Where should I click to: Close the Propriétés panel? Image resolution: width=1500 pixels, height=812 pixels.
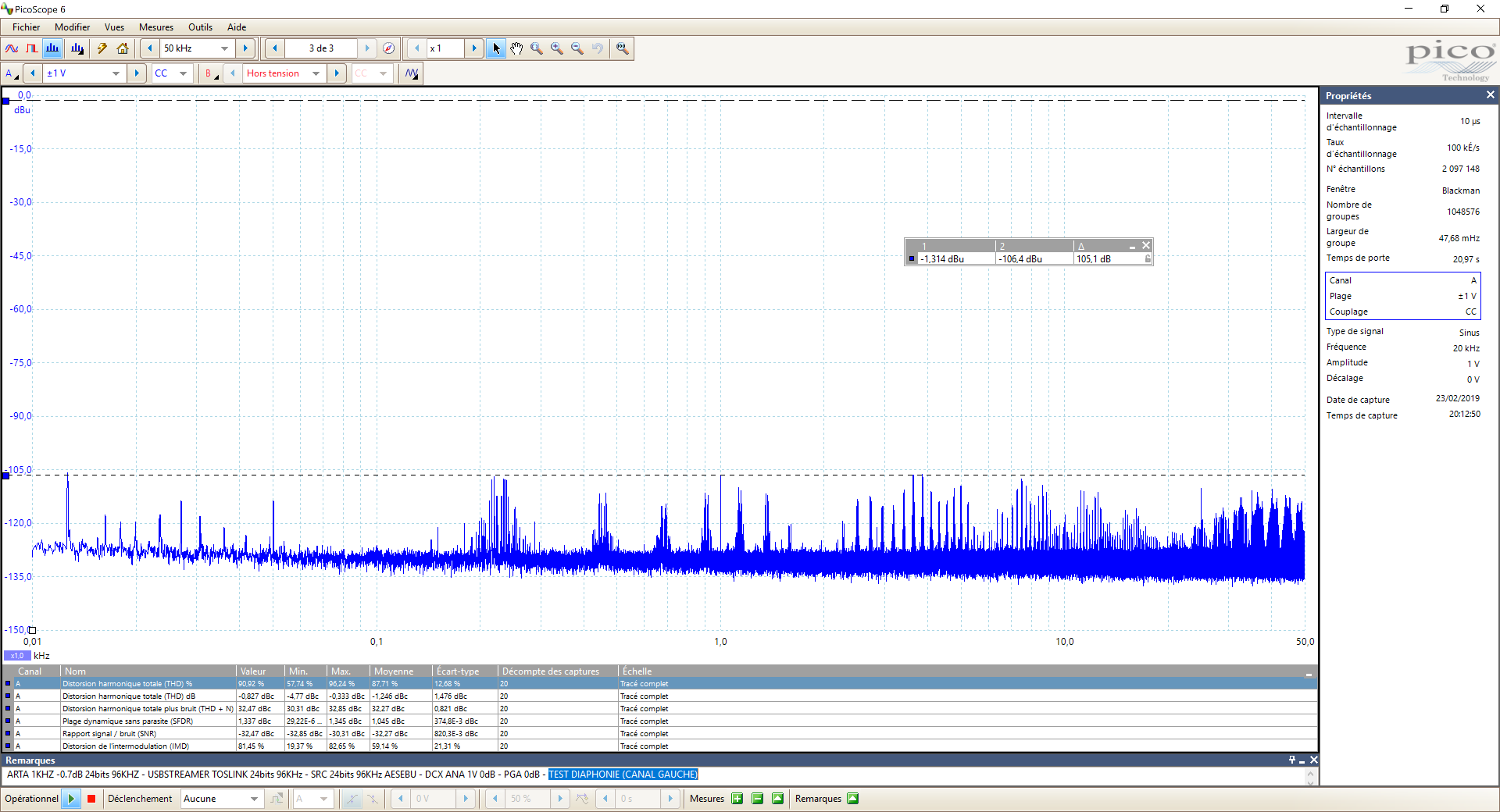pos(1490,95)
